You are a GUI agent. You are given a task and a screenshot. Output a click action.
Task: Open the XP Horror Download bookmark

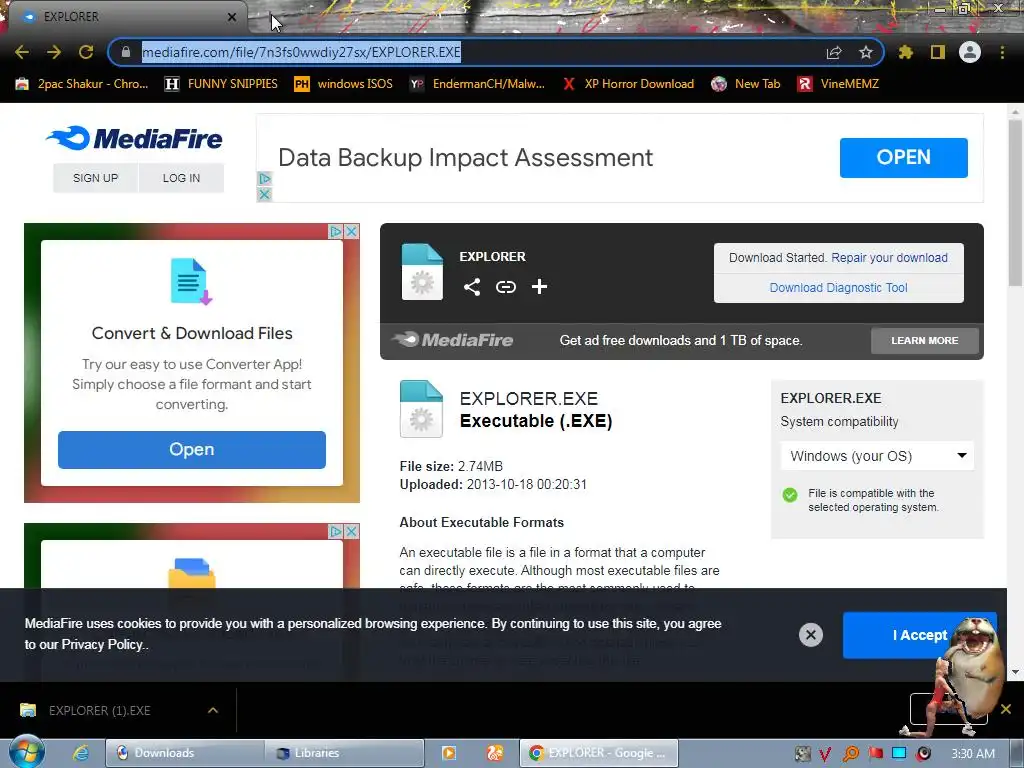(628, 84)
